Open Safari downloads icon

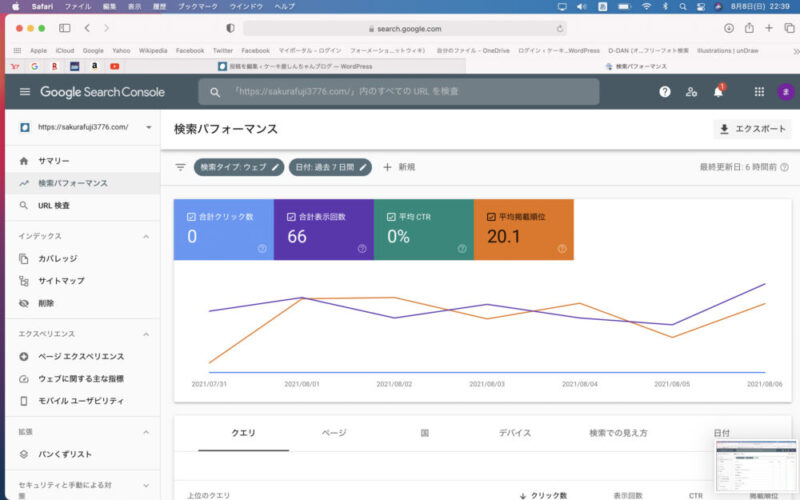(729, 28)
